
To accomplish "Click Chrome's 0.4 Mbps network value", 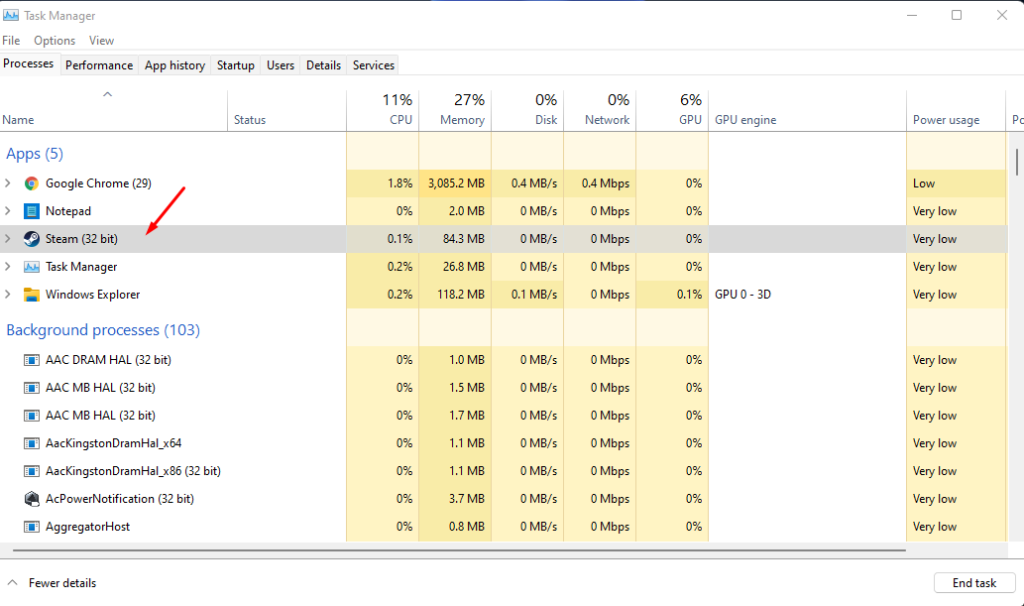I will point(605,183).
